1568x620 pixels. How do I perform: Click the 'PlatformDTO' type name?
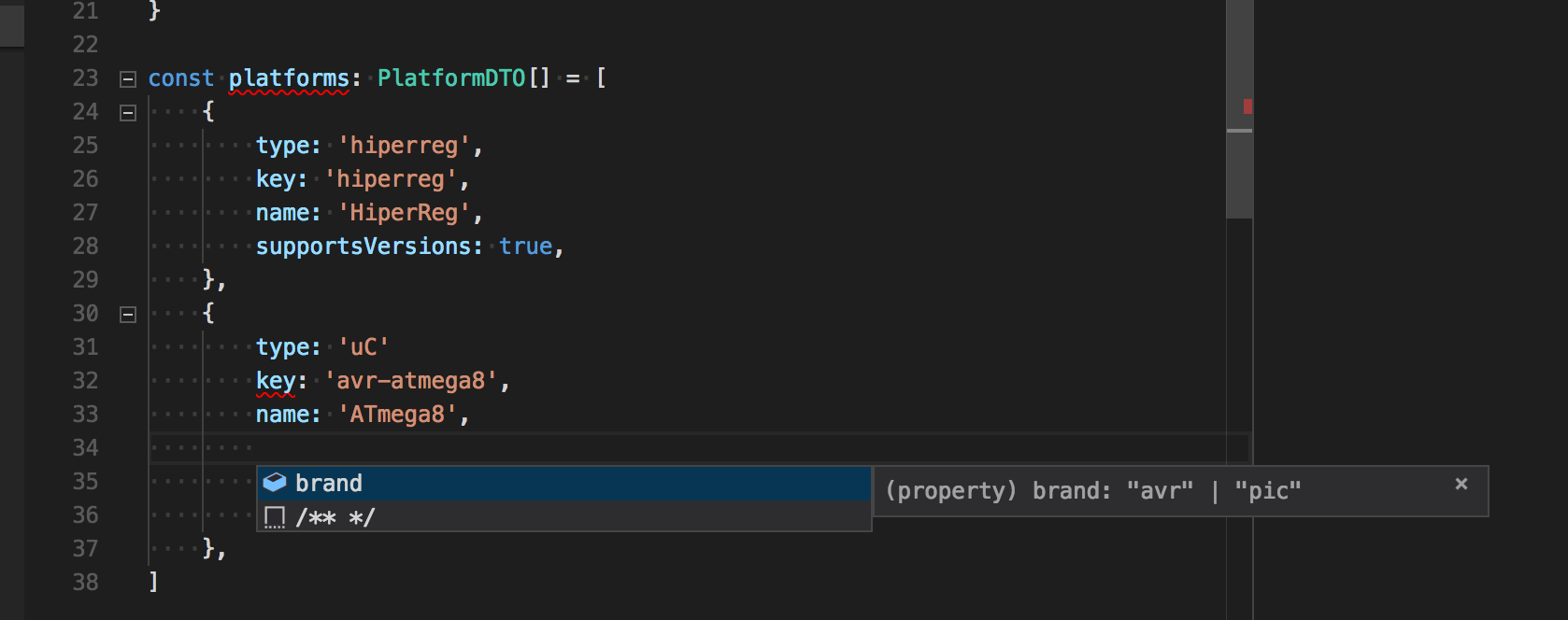(x=451, y=78)
